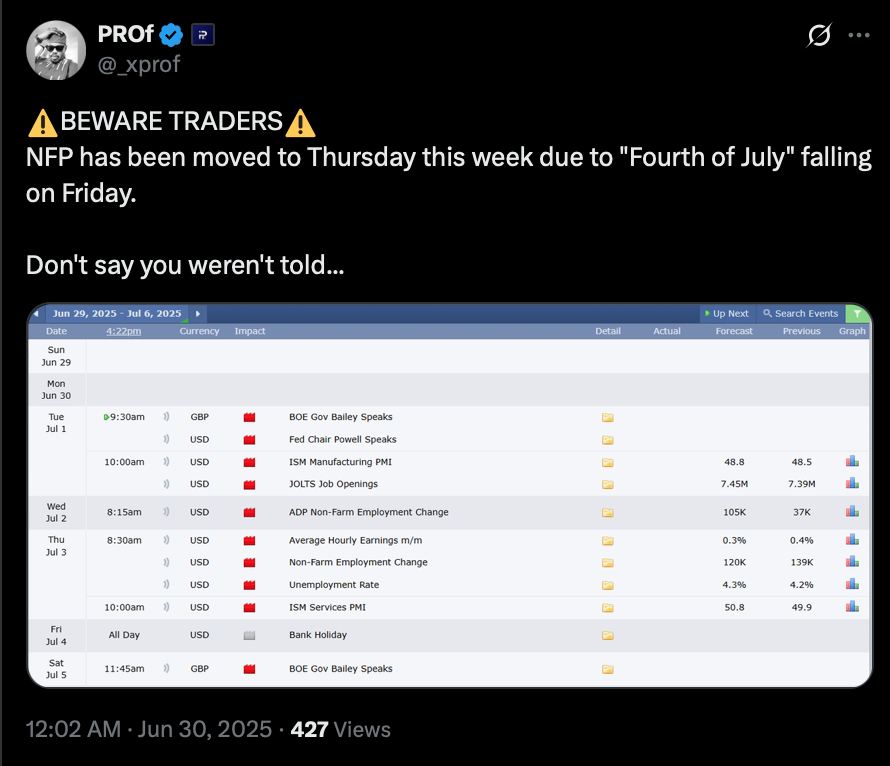Screen dimensions: 890x766
Task: Open the Grok explain icon on the tweet
Action: [819, 35]
